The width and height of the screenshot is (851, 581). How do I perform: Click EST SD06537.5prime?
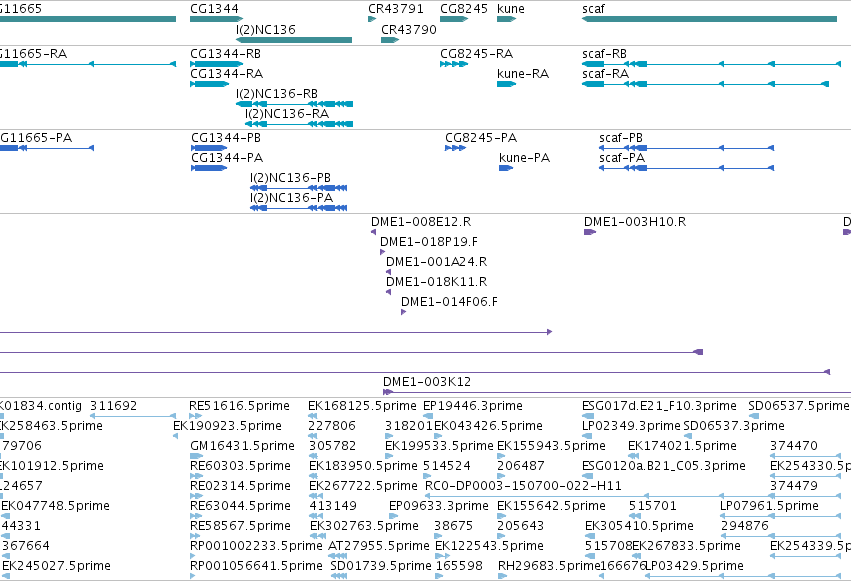tap(753, 417)
